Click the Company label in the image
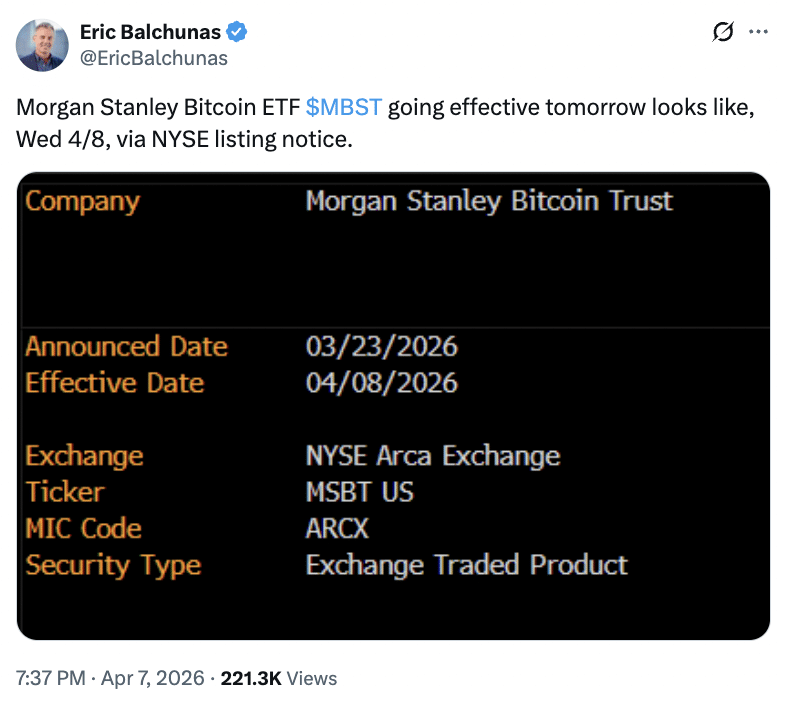Viewport: 786px width, 704px height. click(82, 201)
